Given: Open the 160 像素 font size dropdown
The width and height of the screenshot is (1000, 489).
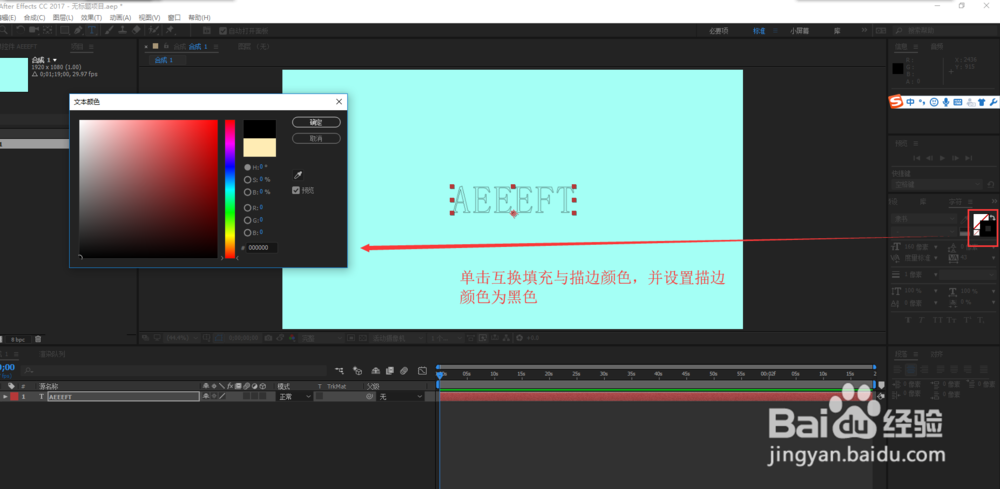Looking at the screenshot, I should pyautogui.click(x=936, y=247).
